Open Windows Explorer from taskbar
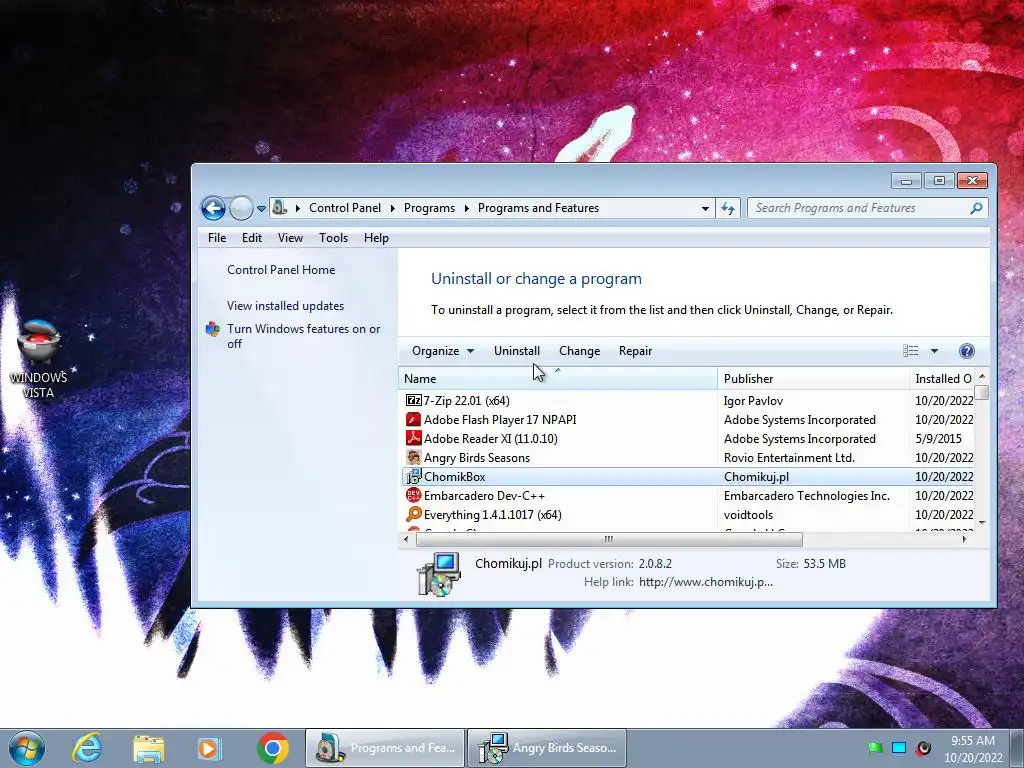 148,748
